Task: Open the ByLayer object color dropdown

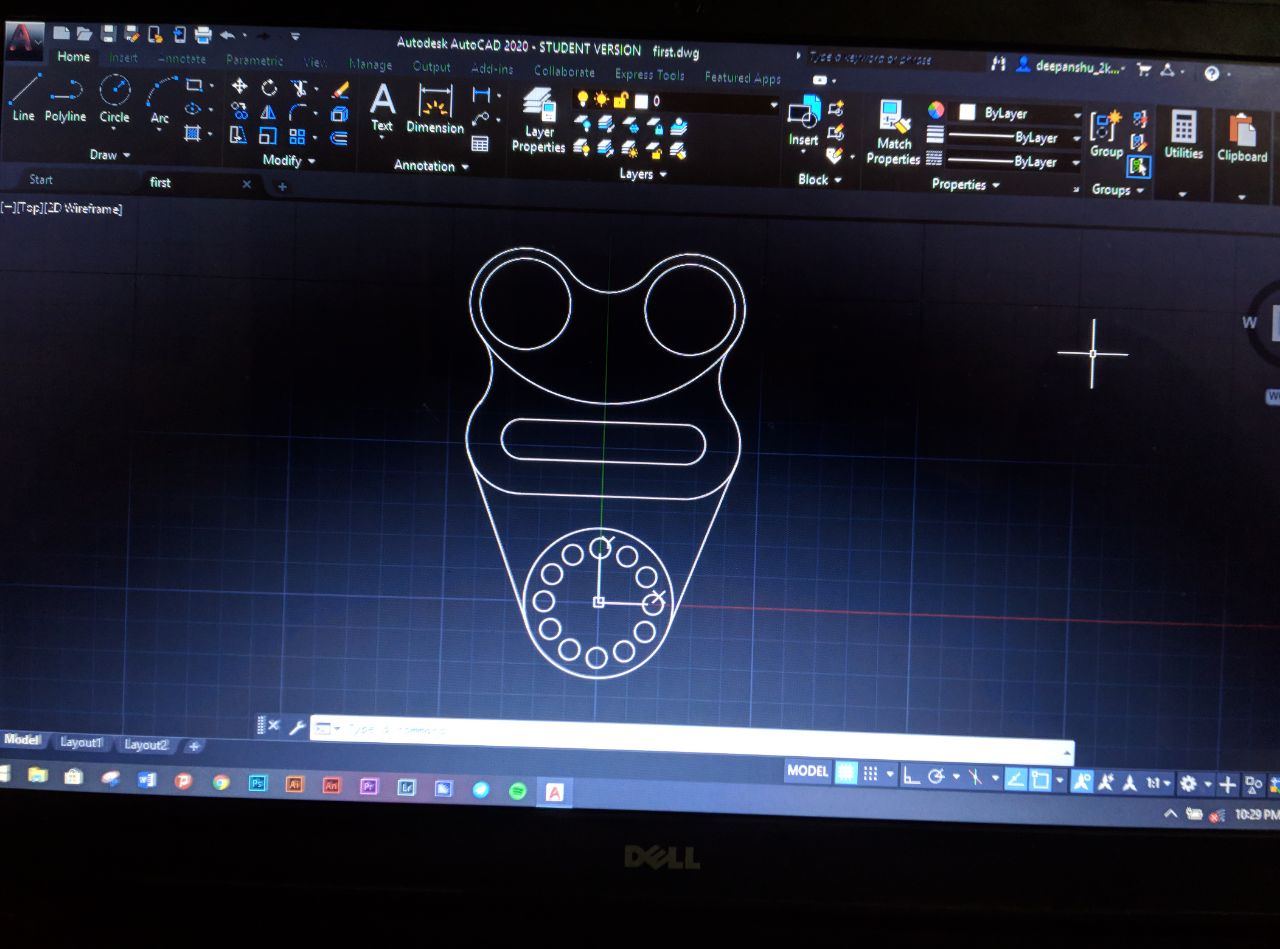Action: pos(1076,115)
